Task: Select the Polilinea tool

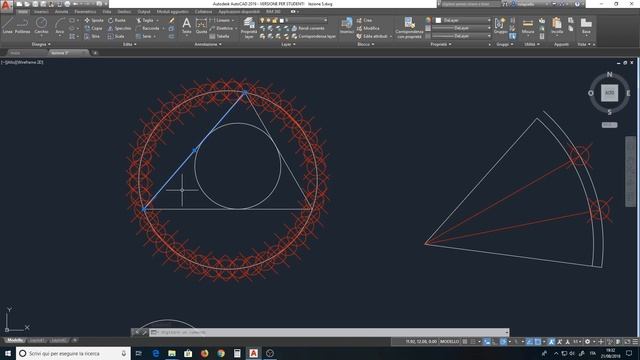Action: [x=22, y=25]
